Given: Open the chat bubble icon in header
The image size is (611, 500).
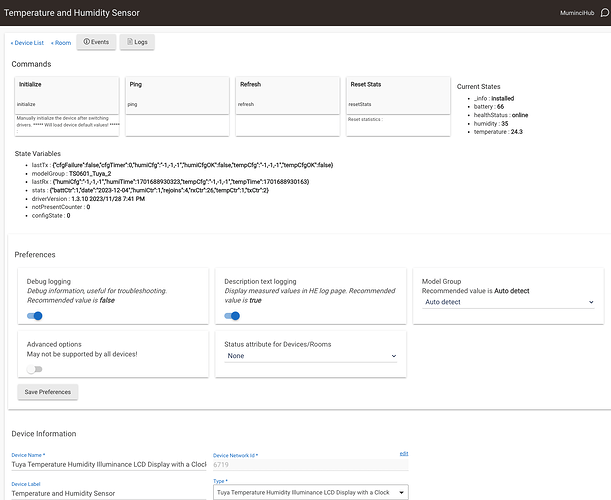Looking at the screenshot, I should coord(593,13).
